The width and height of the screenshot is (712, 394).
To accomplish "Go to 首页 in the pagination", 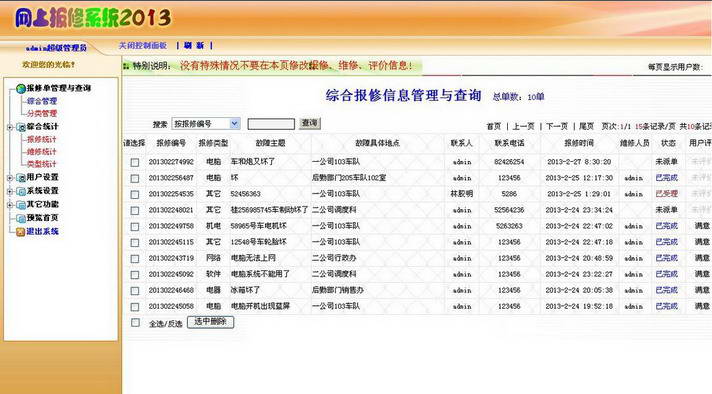I will [x=494, y=126].
